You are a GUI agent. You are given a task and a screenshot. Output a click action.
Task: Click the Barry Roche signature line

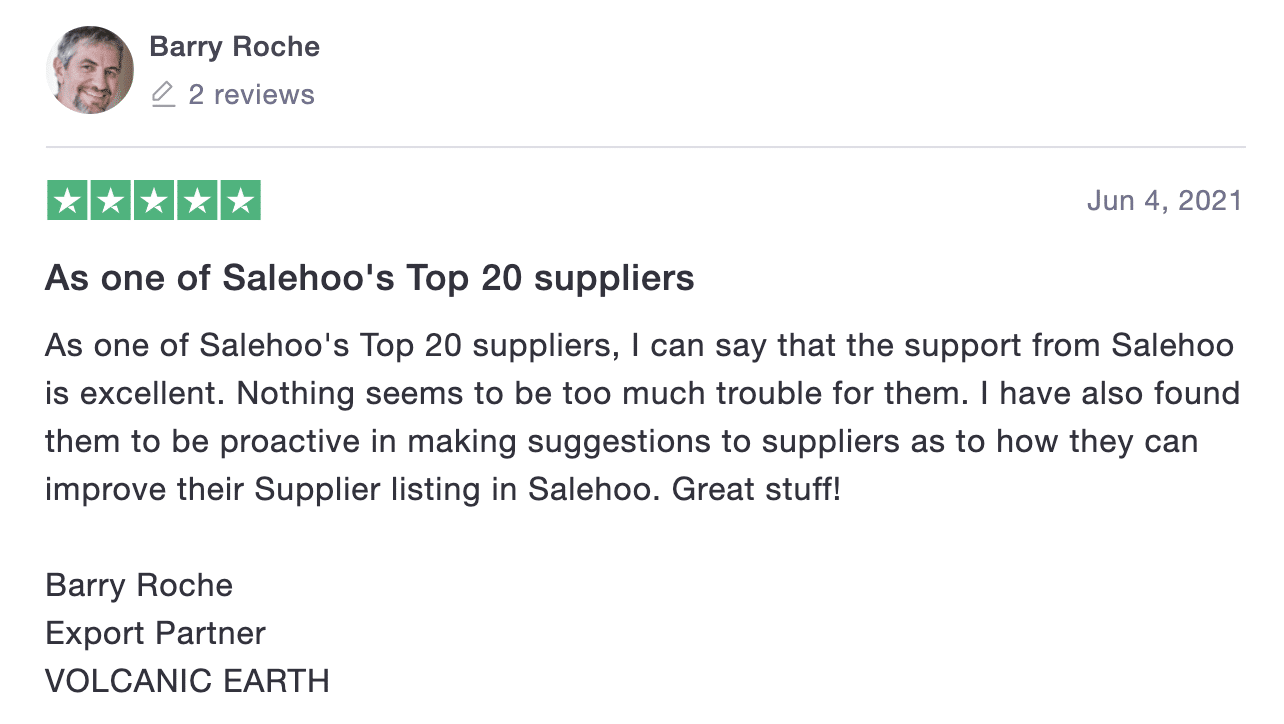click(139, 585)
